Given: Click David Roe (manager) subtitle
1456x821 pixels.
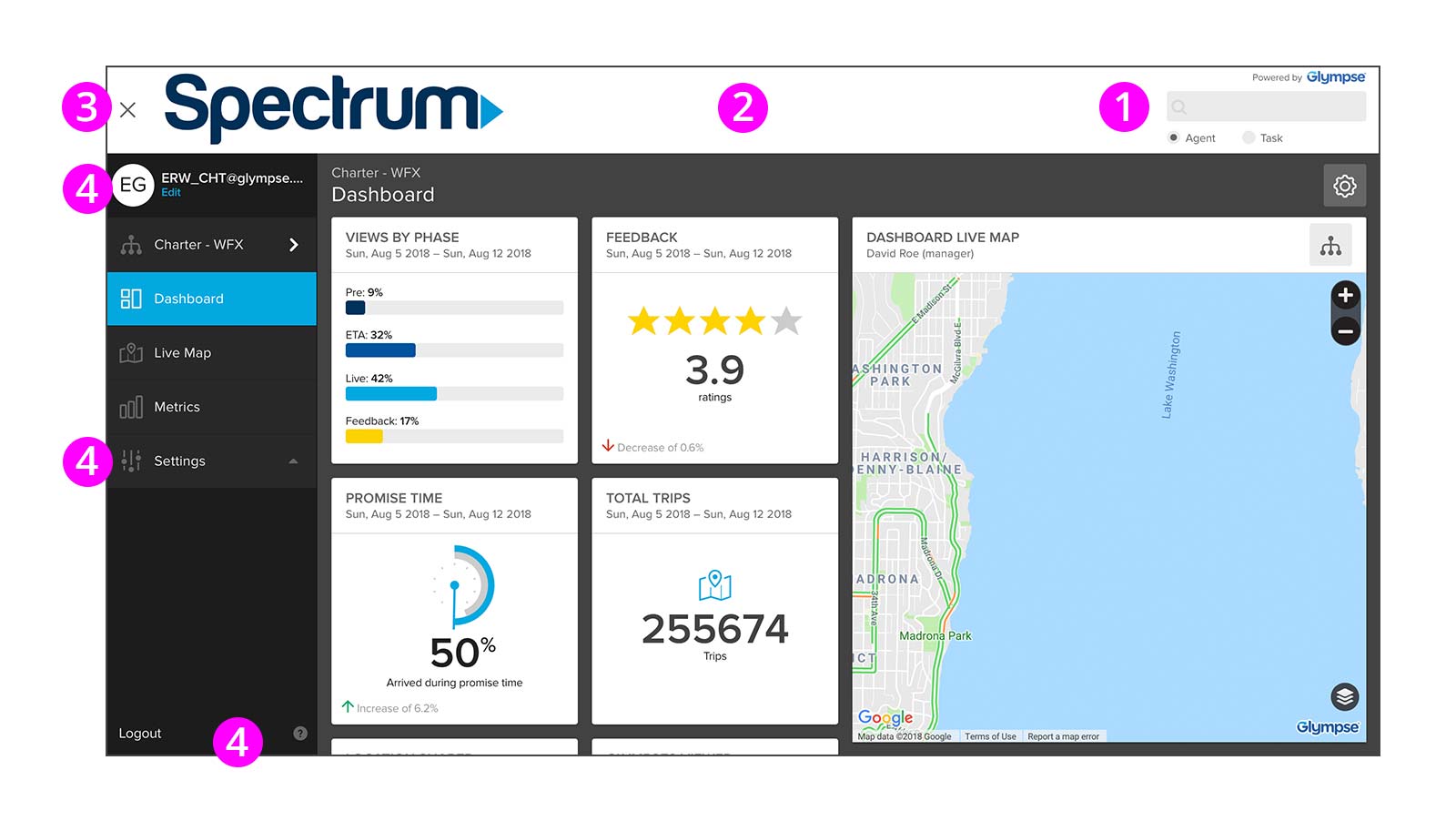Looking at the screenshot, I should [x=920, y=254].
